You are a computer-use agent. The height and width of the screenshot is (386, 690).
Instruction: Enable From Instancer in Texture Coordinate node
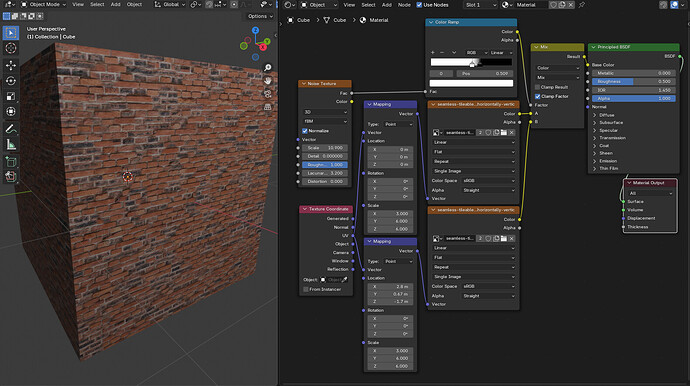coord(305,289)
